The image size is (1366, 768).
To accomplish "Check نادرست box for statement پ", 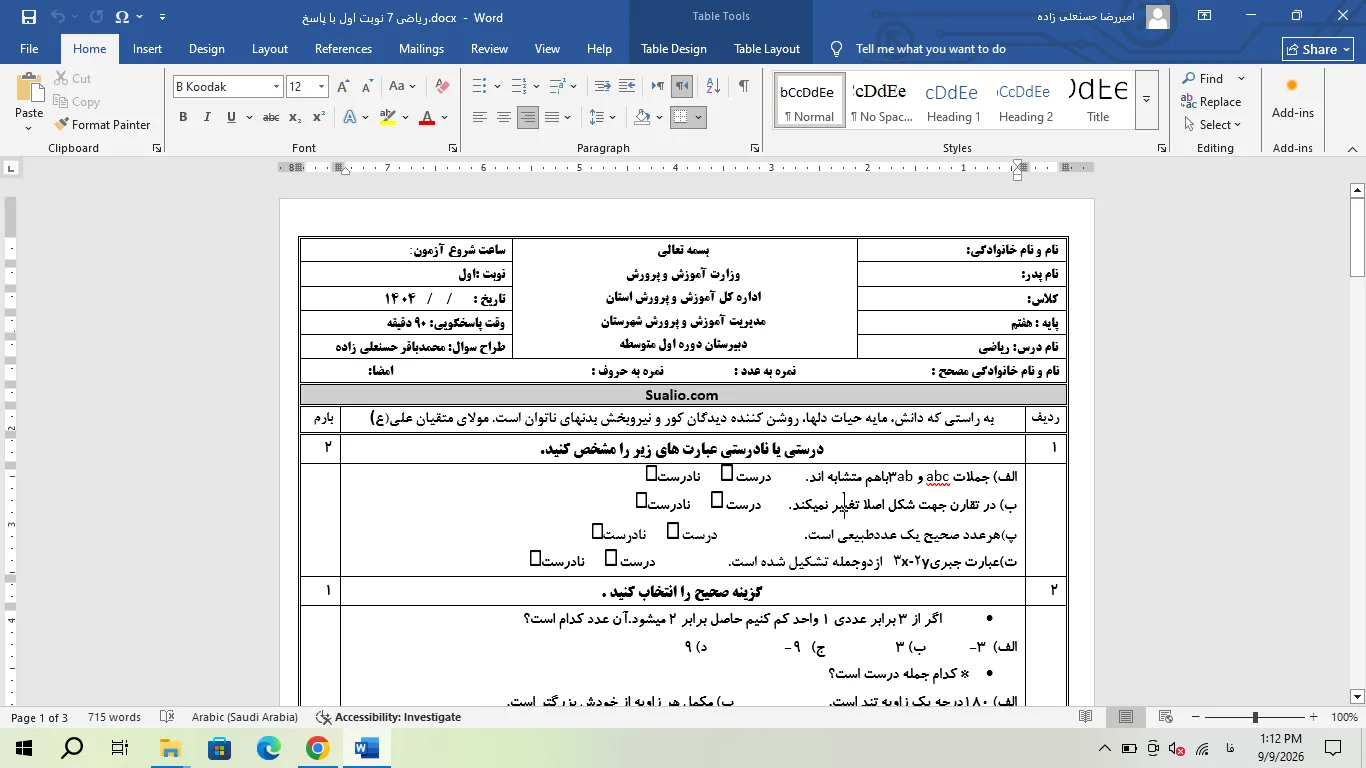I will [x=598, y=531].
